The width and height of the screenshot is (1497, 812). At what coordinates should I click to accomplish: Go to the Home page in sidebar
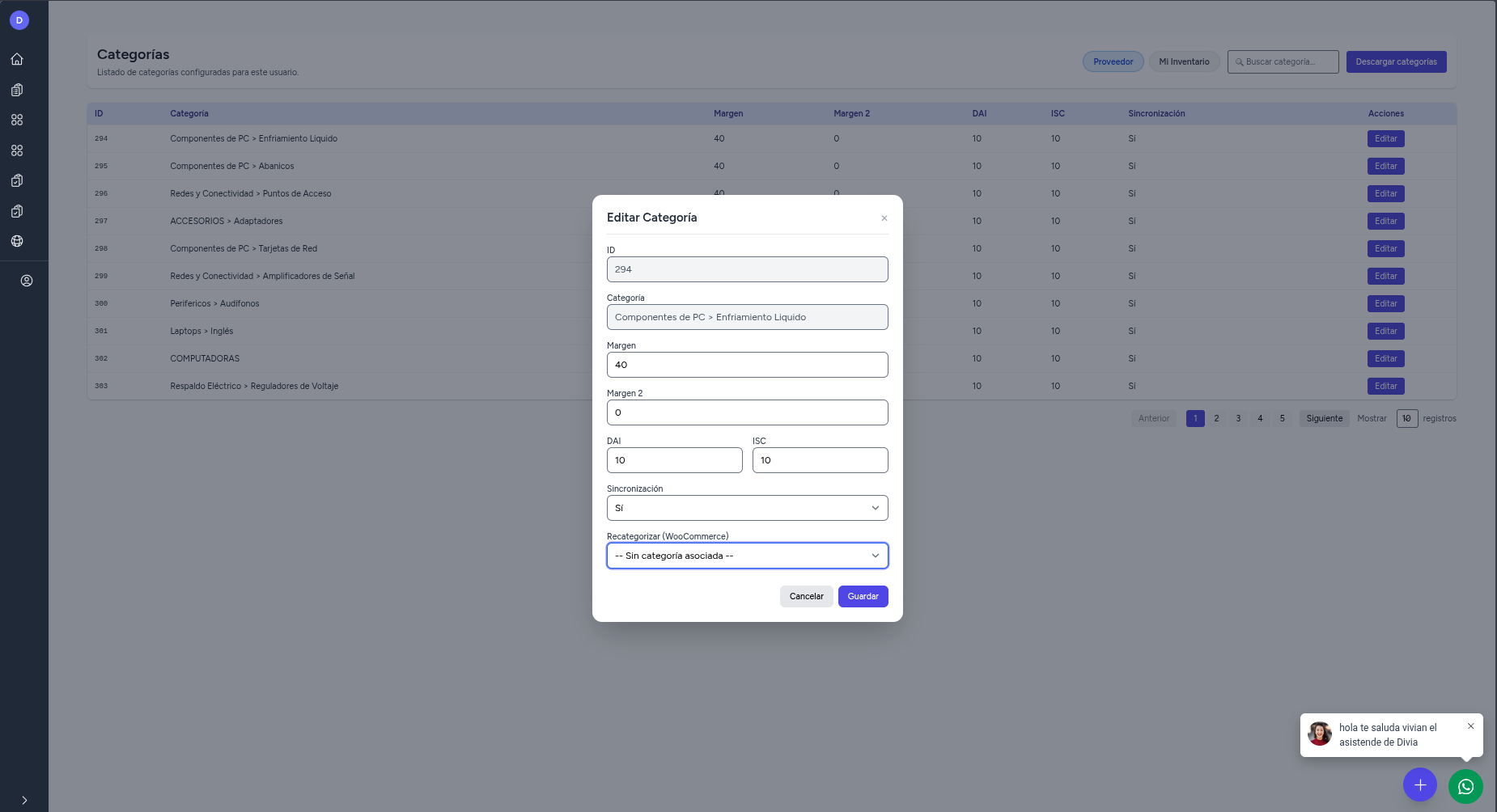17,59
